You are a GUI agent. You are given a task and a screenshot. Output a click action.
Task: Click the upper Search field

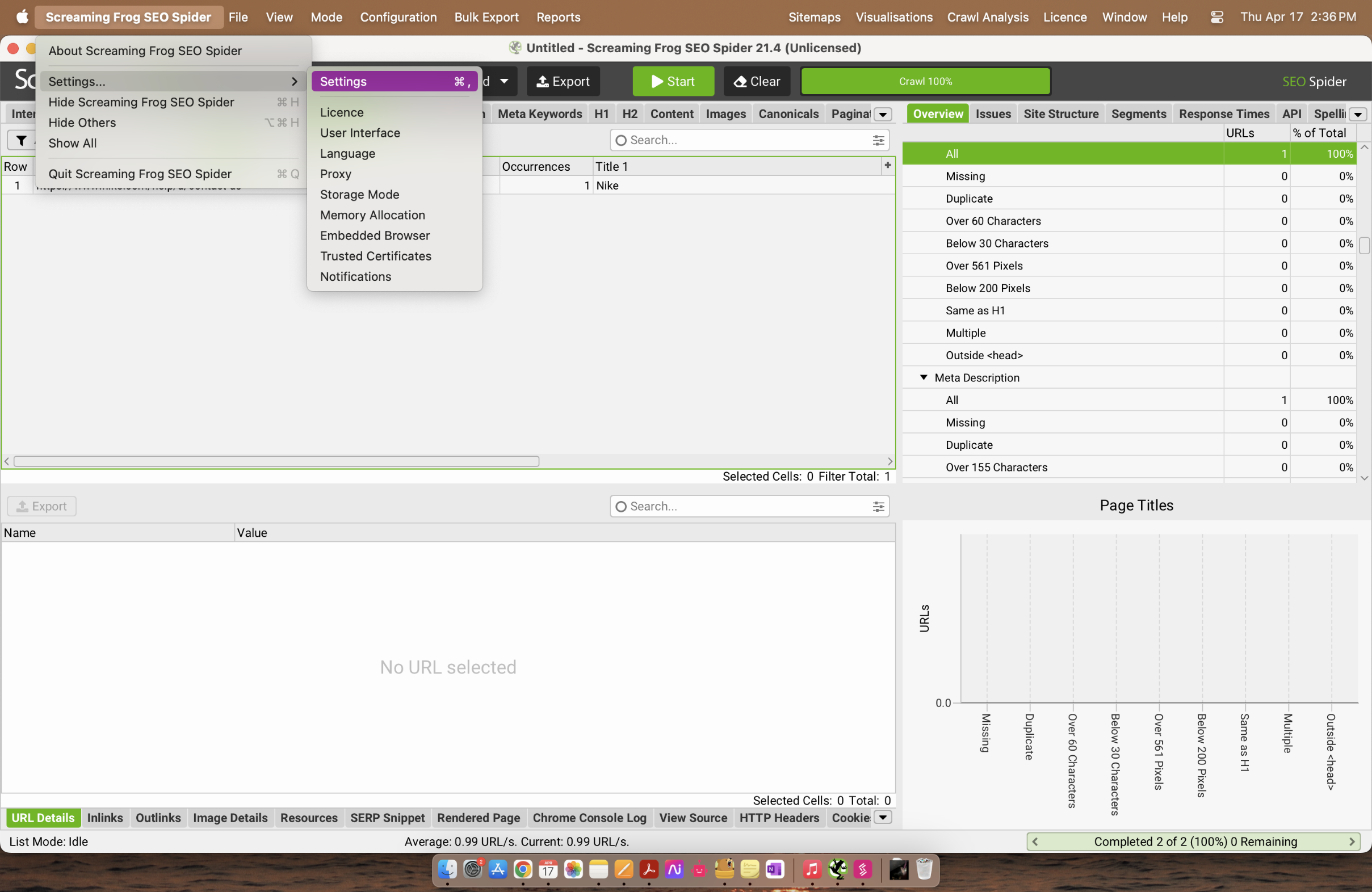(x=749, y=140)
